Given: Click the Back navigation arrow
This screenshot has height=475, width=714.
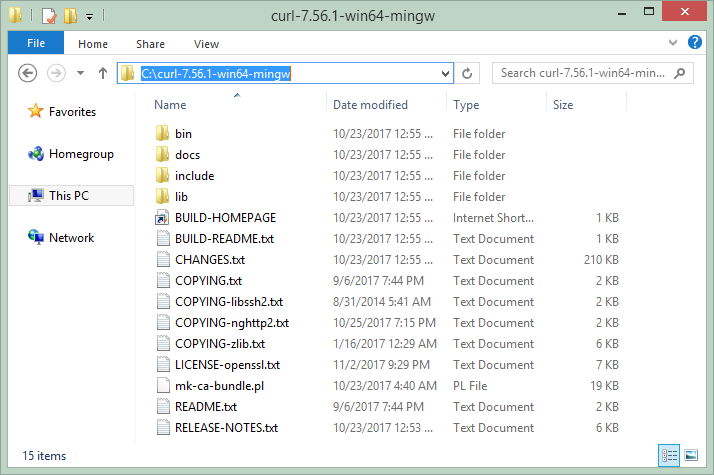Looking at the screenshot, I should click(27, 73).
